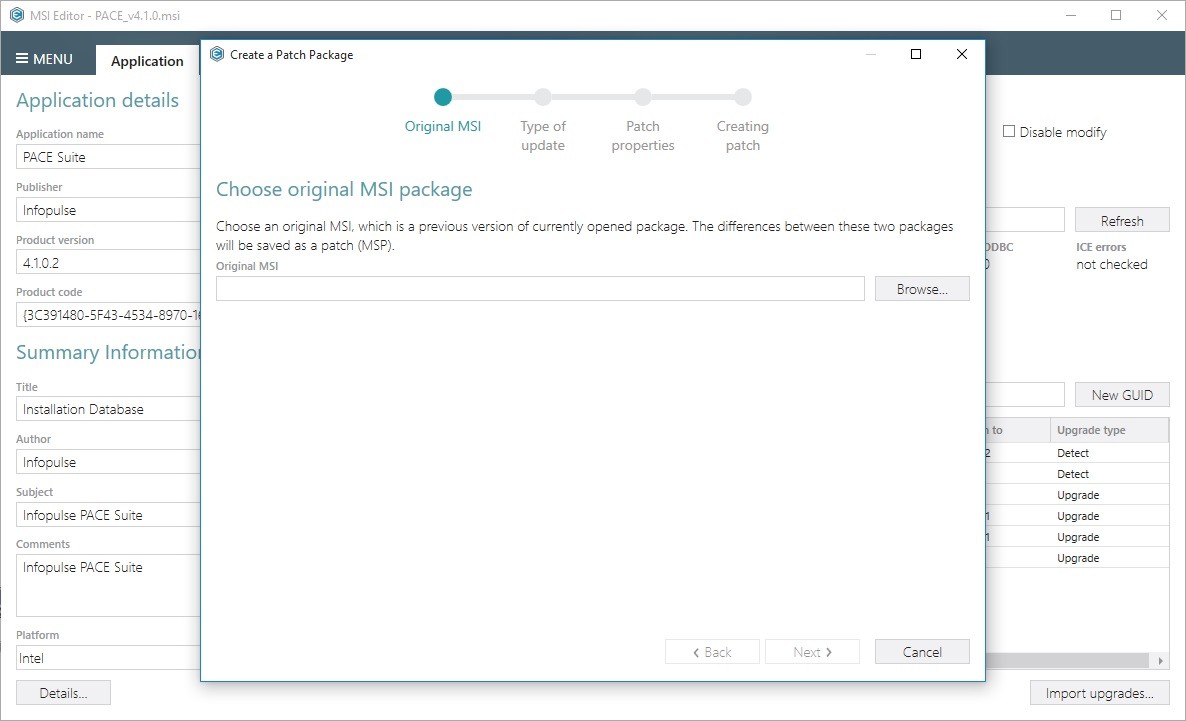
Task: Switch to the Application tab
Action: [x=147, y=61]
